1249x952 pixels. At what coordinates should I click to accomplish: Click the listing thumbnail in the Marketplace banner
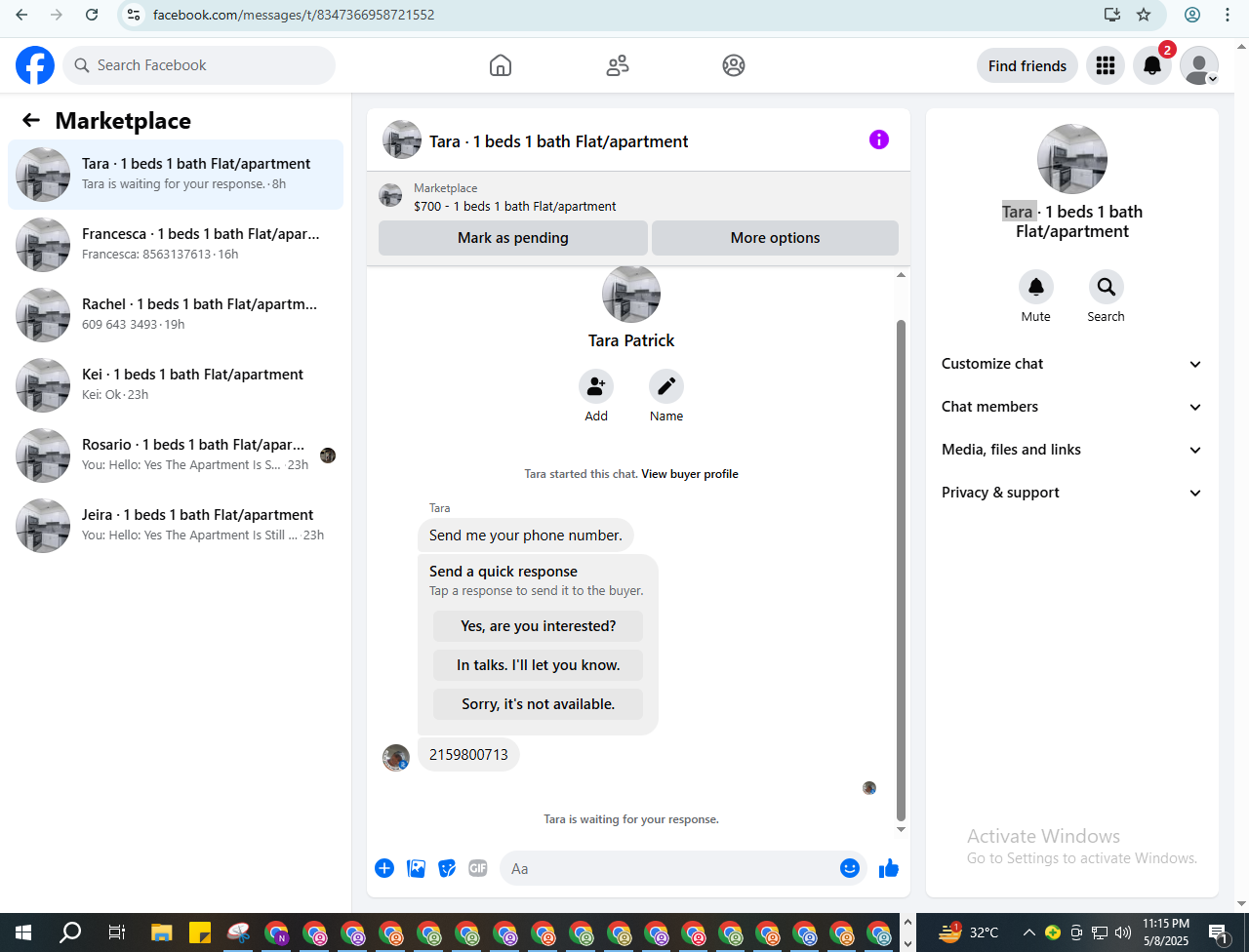(x=390, y=195)
